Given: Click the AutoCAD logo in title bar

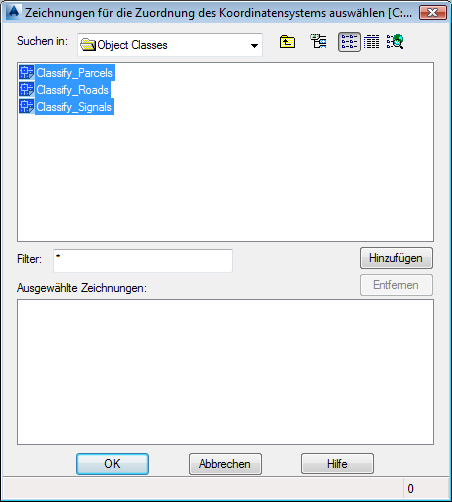Looking at the screenshot, I should point(14,12).
